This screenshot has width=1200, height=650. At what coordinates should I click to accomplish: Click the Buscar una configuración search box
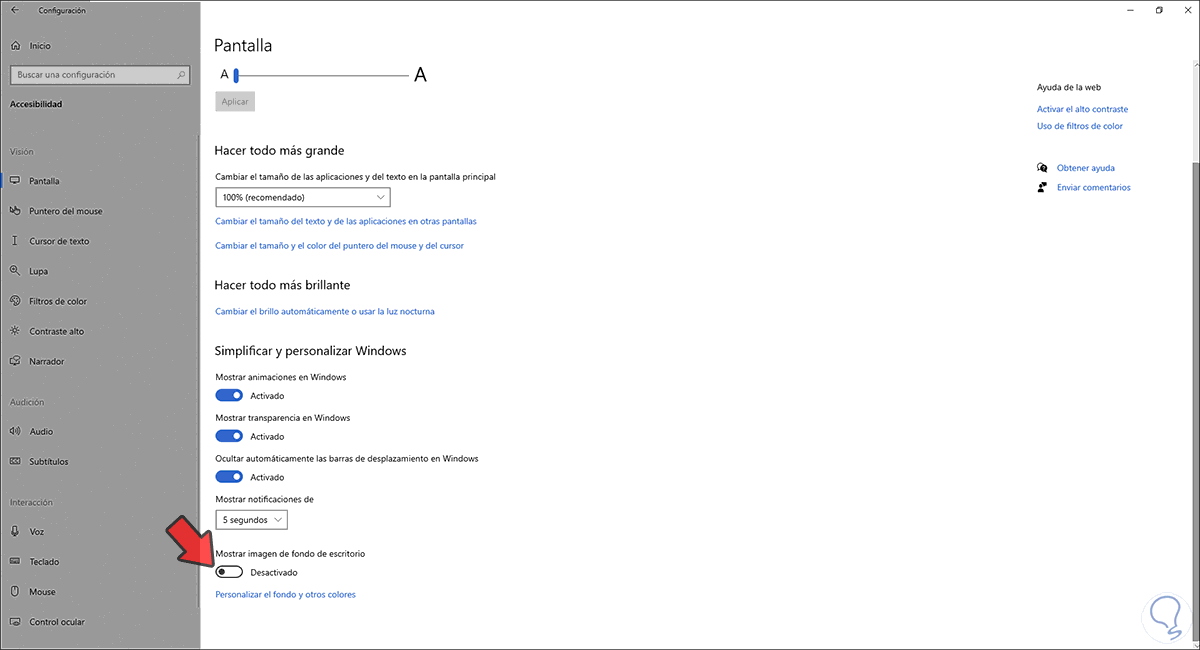(x=98, y=75)
